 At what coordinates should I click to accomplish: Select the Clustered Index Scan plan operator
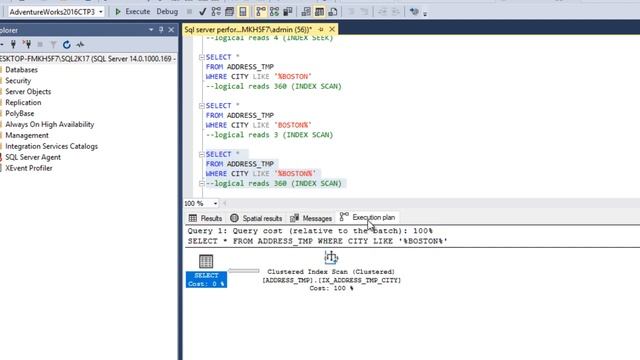pyautogui.click(x=331, y=271)
